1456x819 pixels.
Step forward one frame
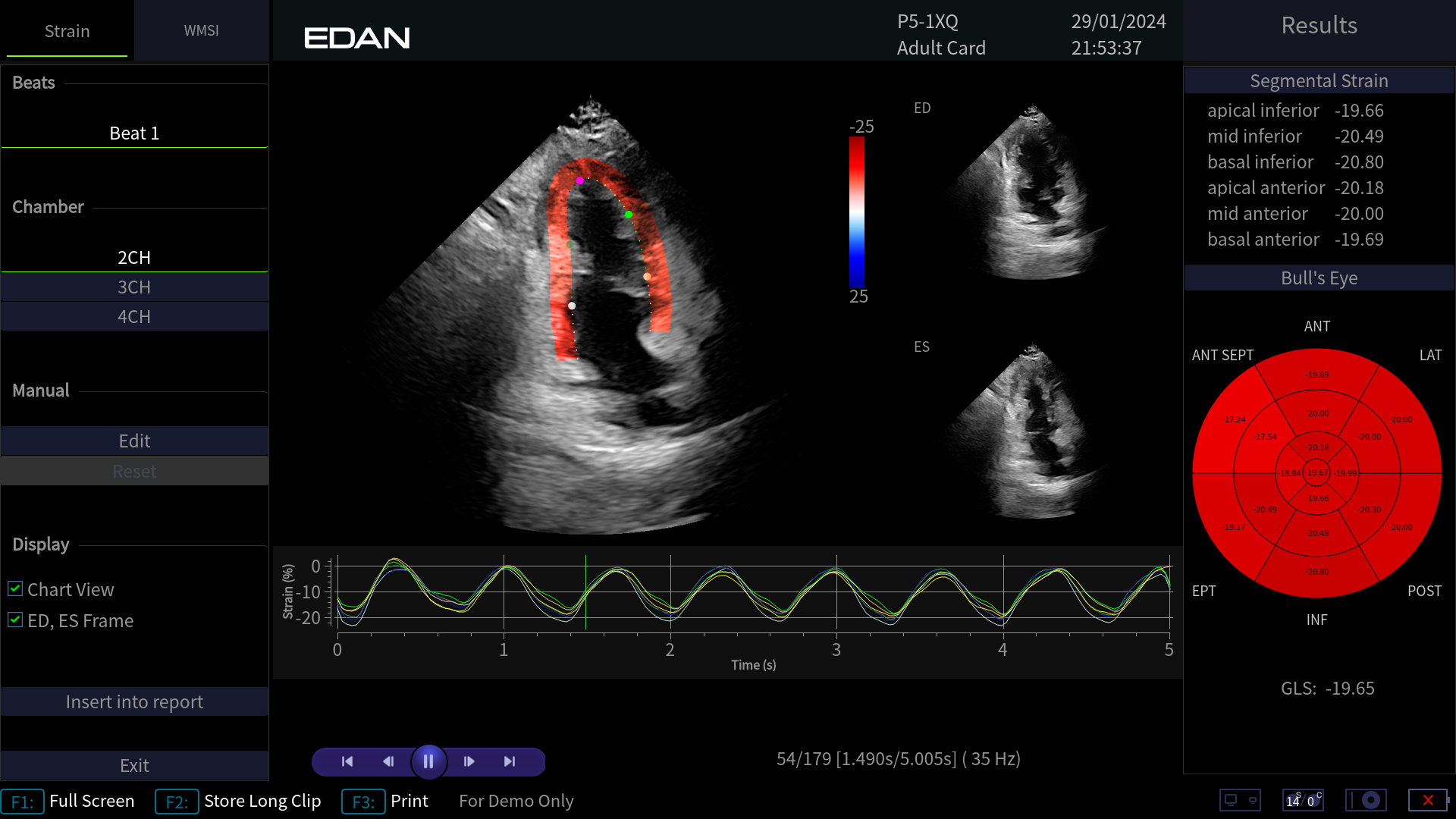point(469,761)
